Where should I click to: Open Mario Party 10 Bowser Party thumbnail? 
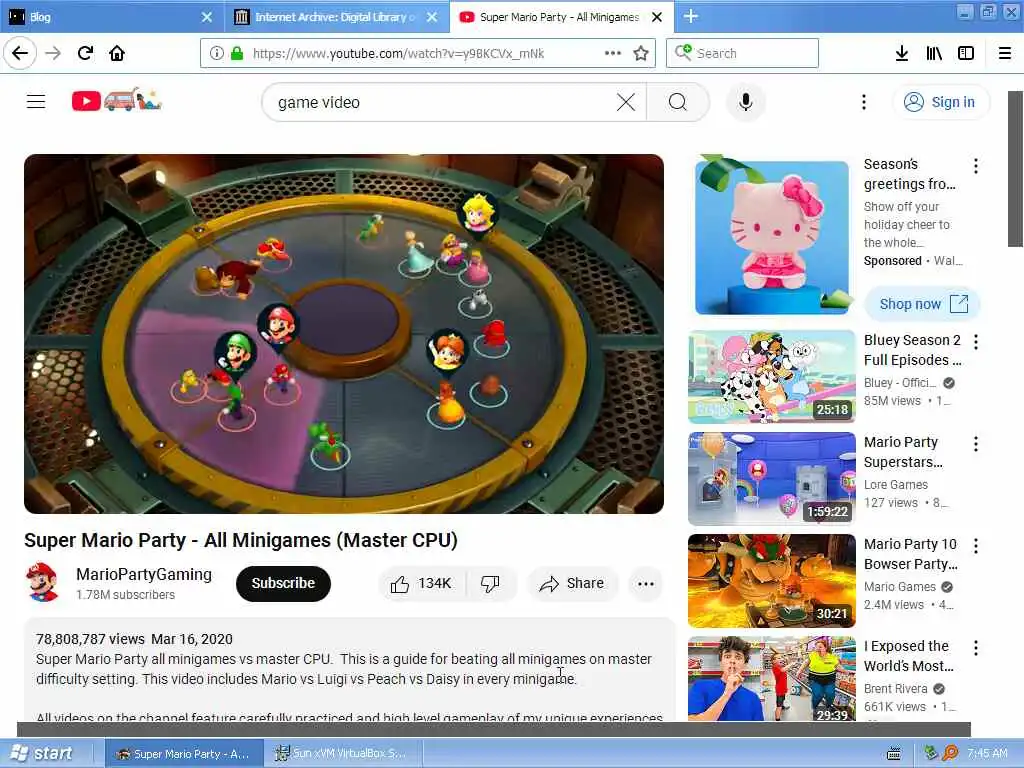click(772, 581)
